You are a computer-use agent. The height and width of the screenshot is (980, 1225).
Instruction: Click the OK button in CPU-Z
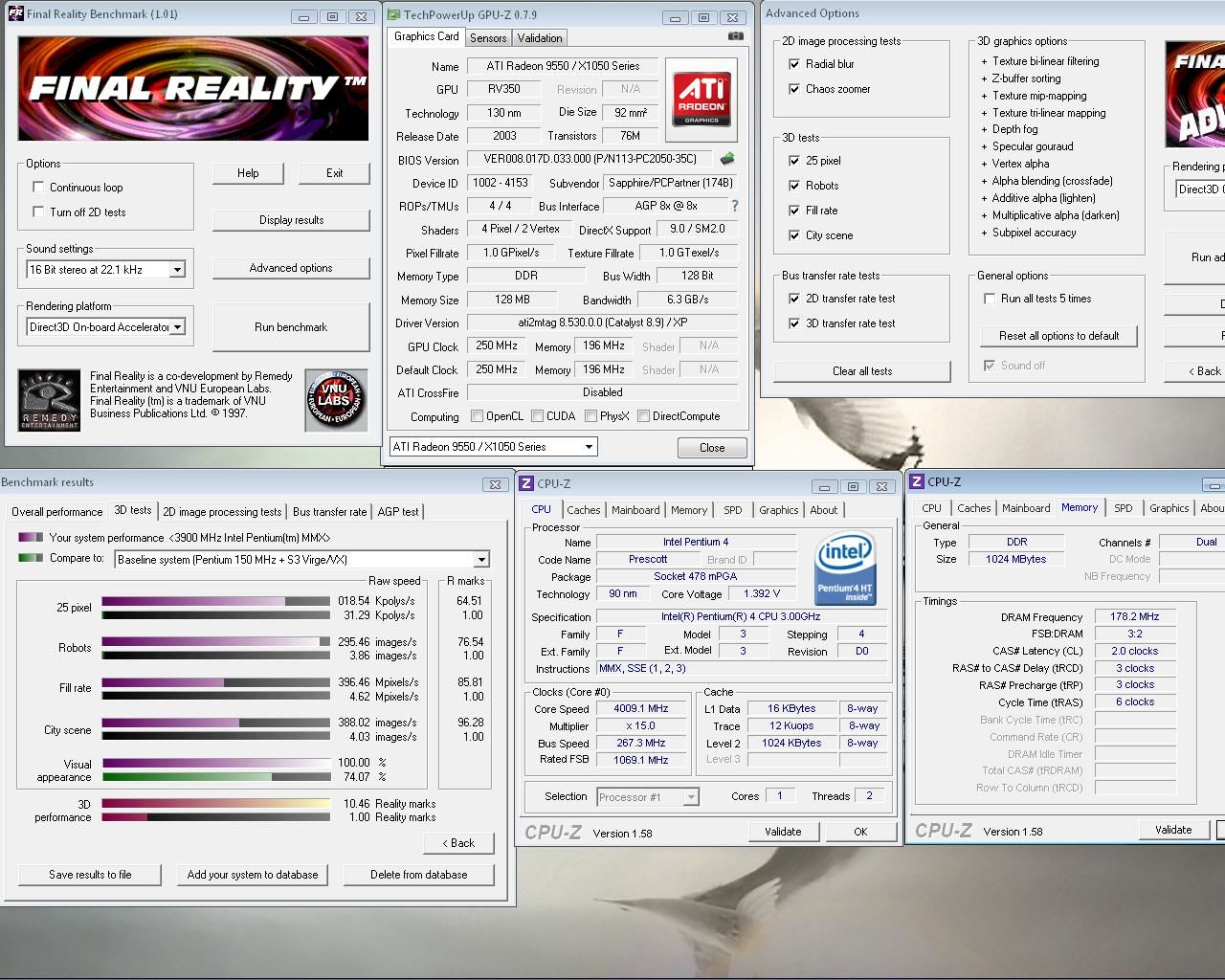[860, 832]
